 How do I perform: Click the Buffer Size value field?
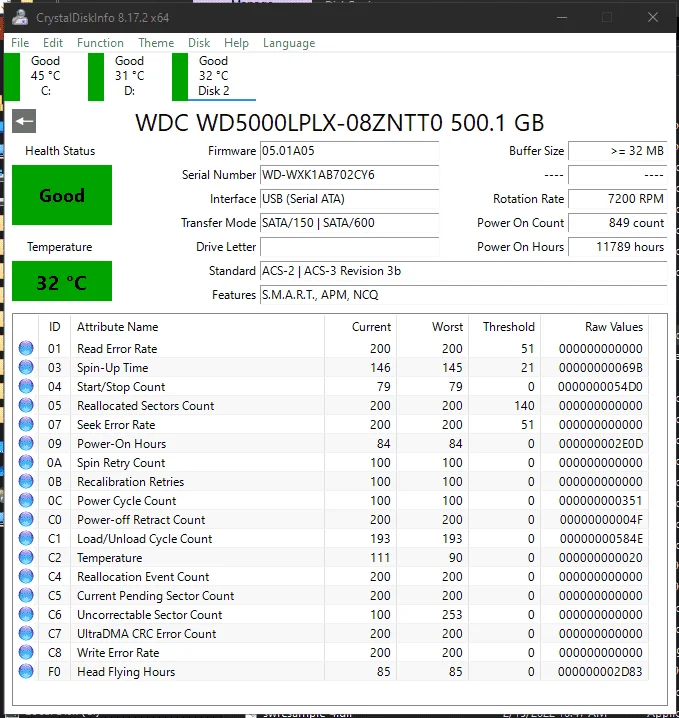tap(618, 151)
